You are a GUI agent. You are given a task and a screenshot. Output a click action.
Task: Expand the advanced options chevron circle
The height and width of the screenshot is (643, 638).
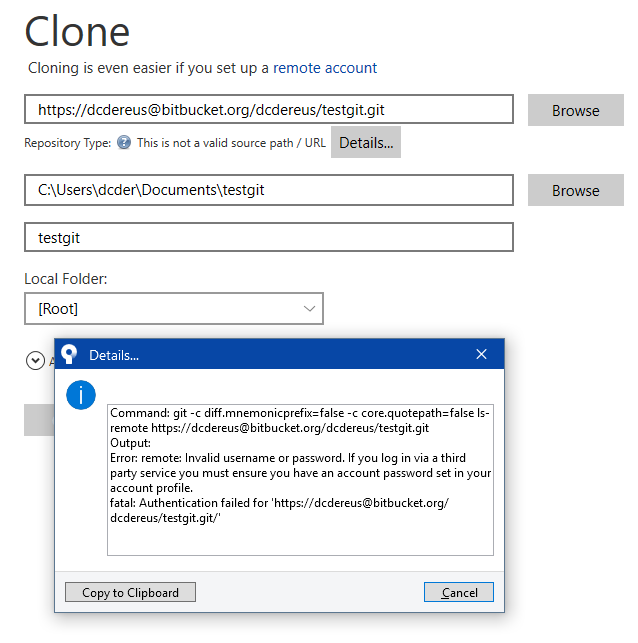coord(35,360)
